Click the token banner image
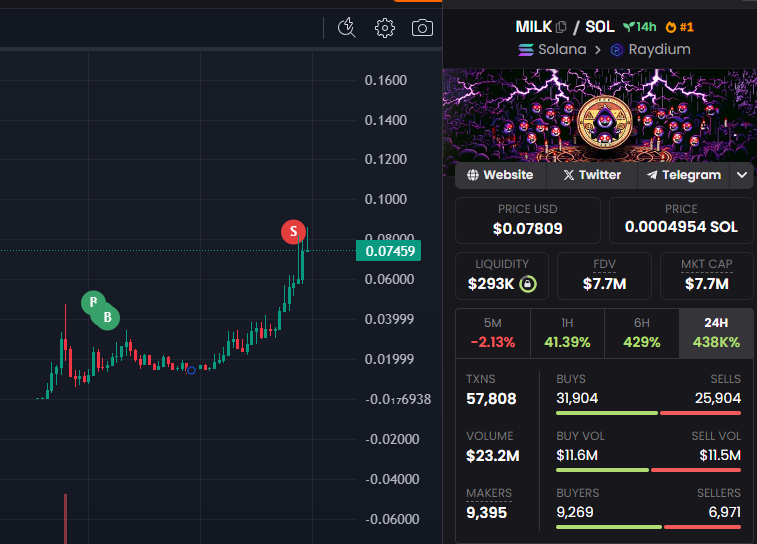 600,115
